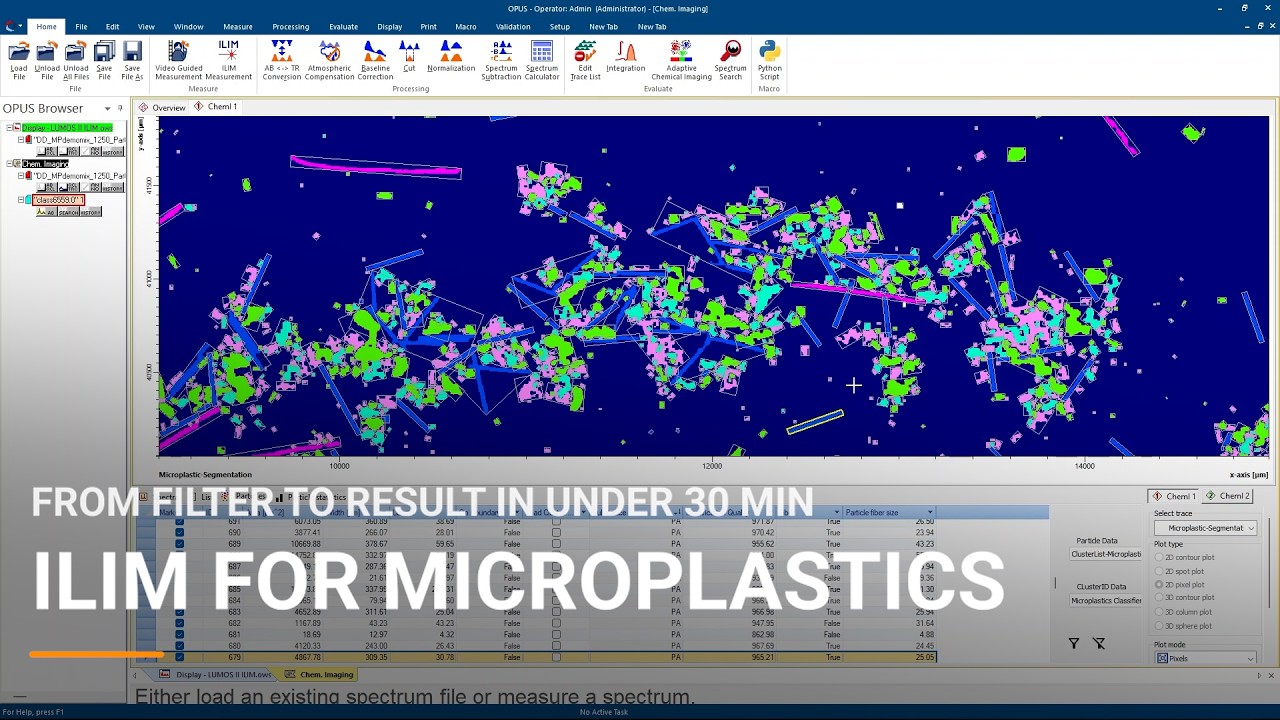The width and height of the screenshot is (1280, 720).
Task: Open the Plot mode Pixels dropdown
Action: pos(1205,658)
